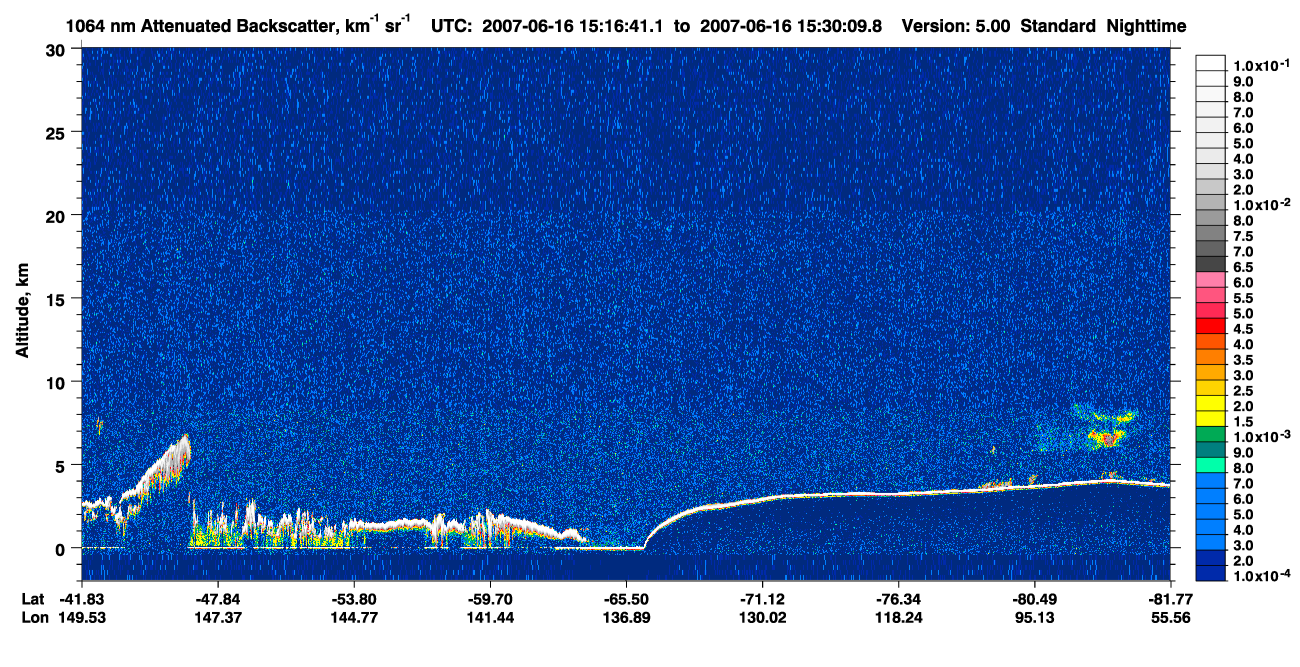1300x667 pixels.
Task: Click latitude value "-76.34"
Action: [898, 599]
